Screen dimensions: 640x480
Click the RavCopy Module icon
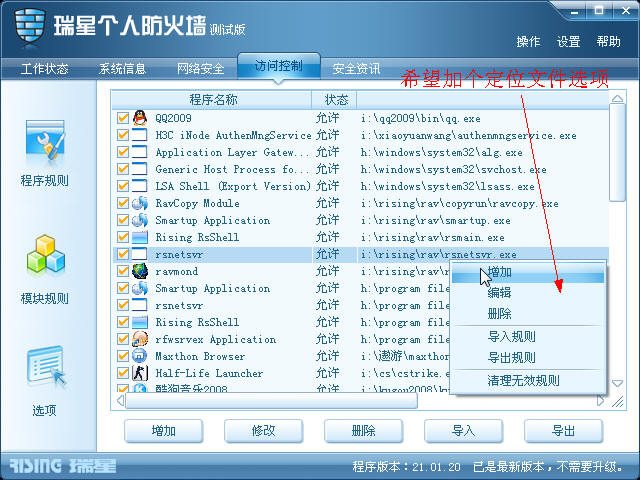140,203
